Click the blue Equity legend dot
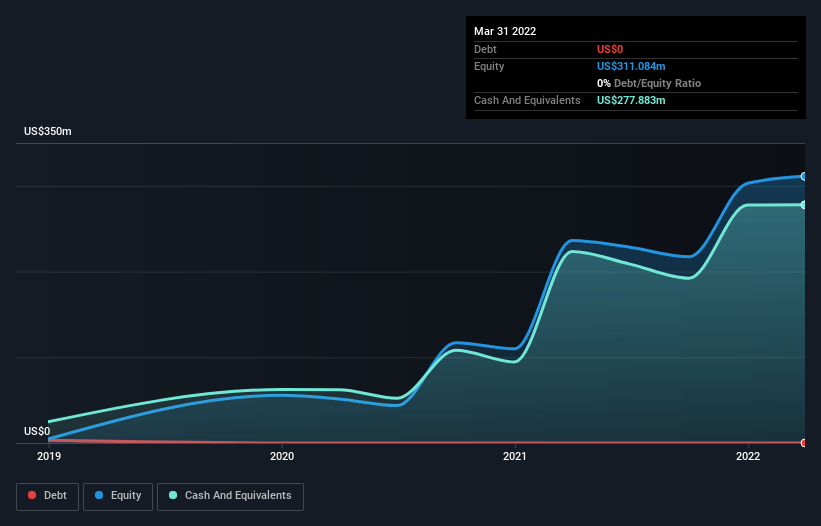The width and height of the screenshot is (821, 526). pos(99,495)
